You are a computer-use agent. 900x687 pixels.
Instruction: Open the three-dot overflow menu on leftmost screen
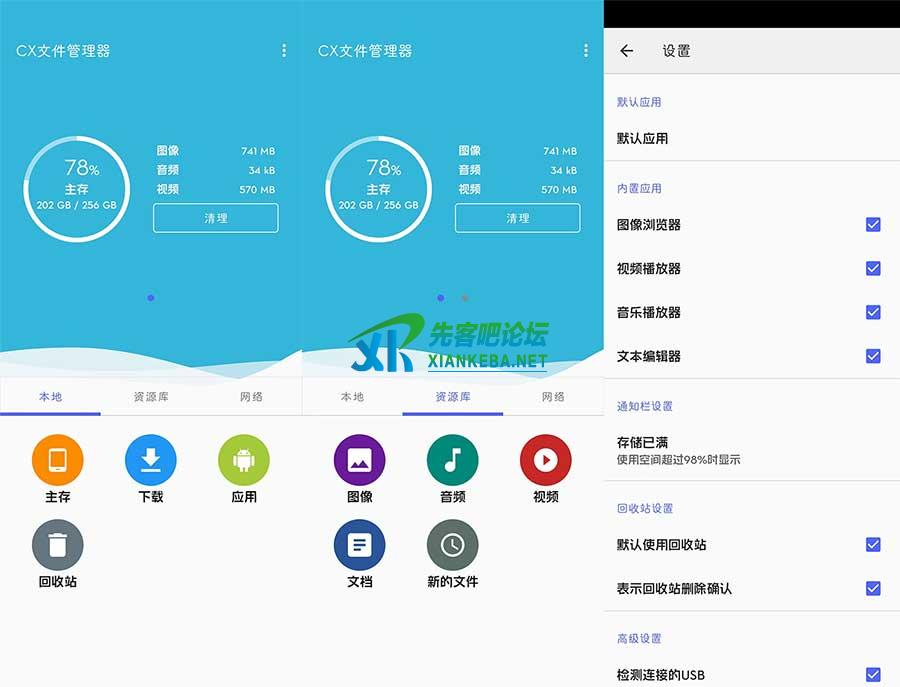click(284, 51)
